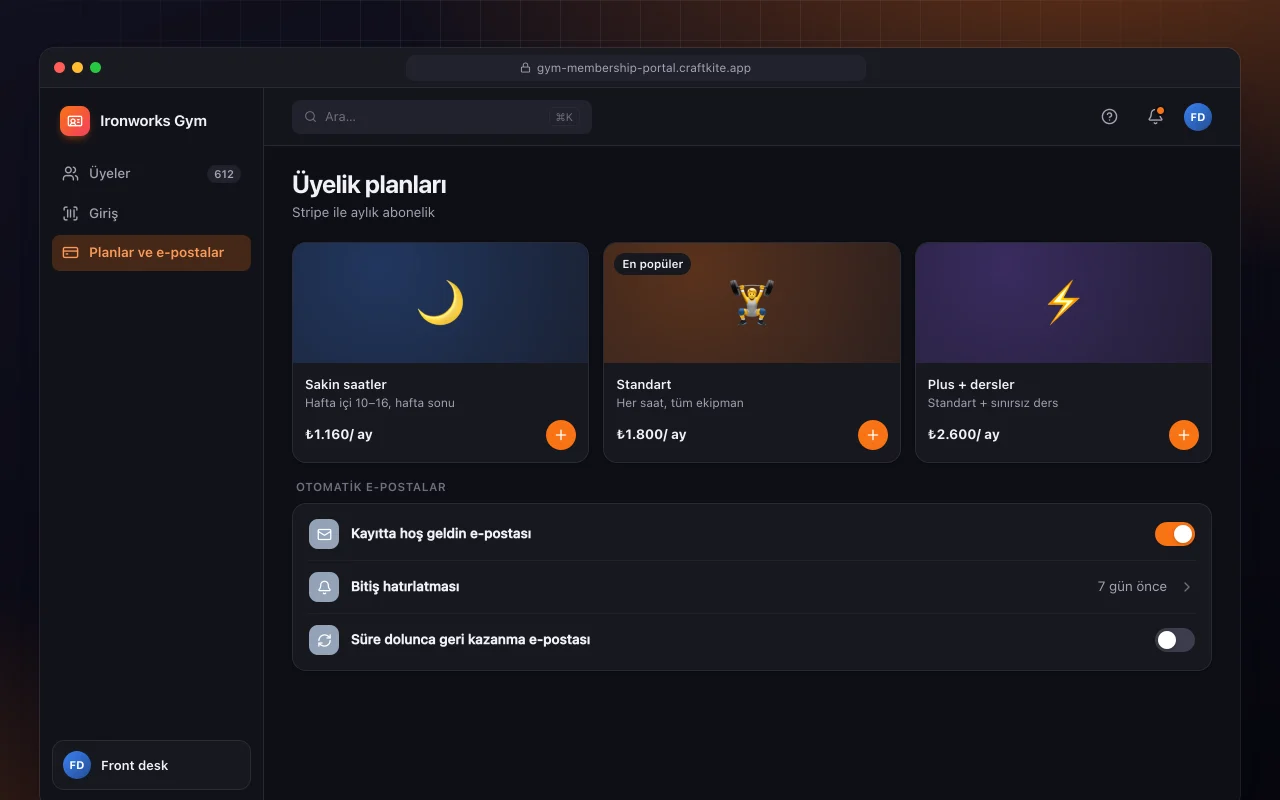Click the ₺1.800/ ay price

651,435
